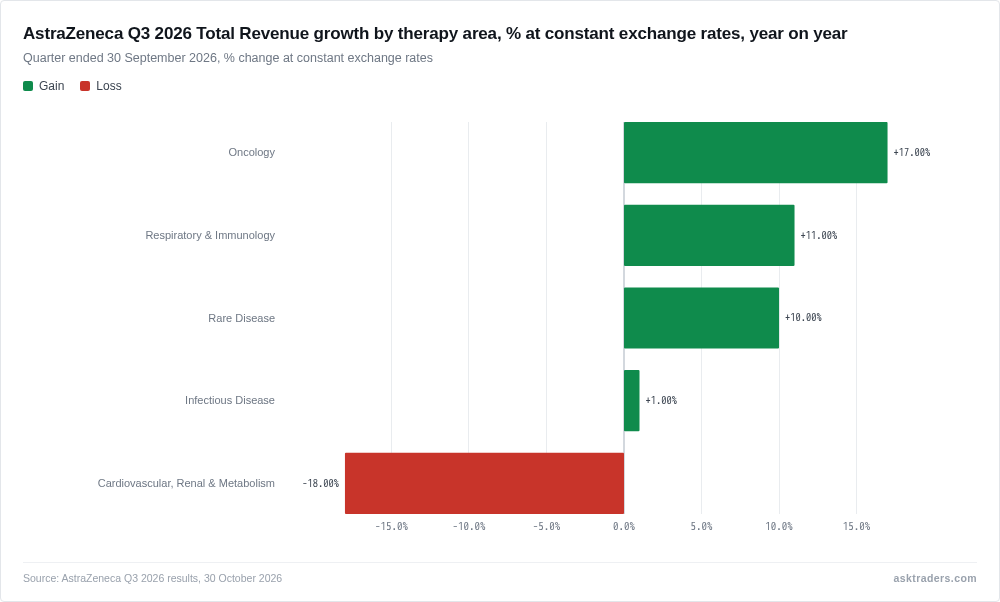Click the Source: AstraZeneca Q3 2026 results footnote
The image size is (1000, 602).
pyautogui.click(x=152, y=578)
